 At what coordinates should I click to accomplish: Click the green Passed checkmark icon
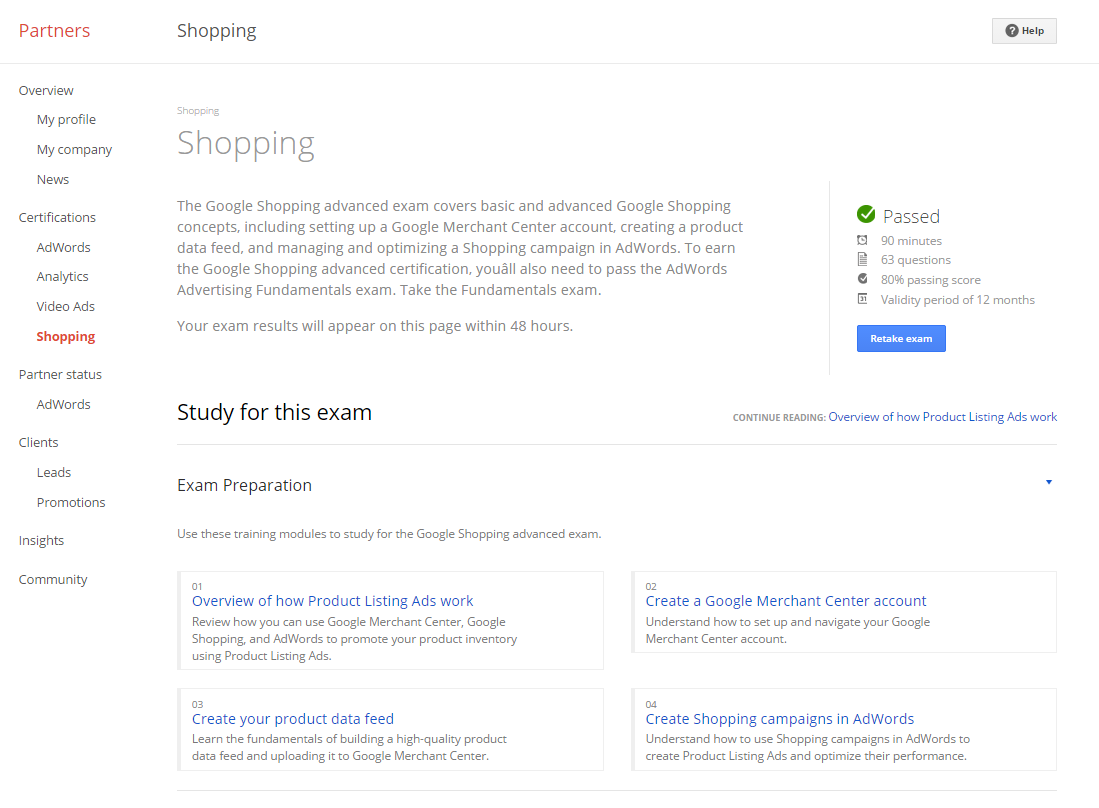pyautogui.click(x=866, y=214)
